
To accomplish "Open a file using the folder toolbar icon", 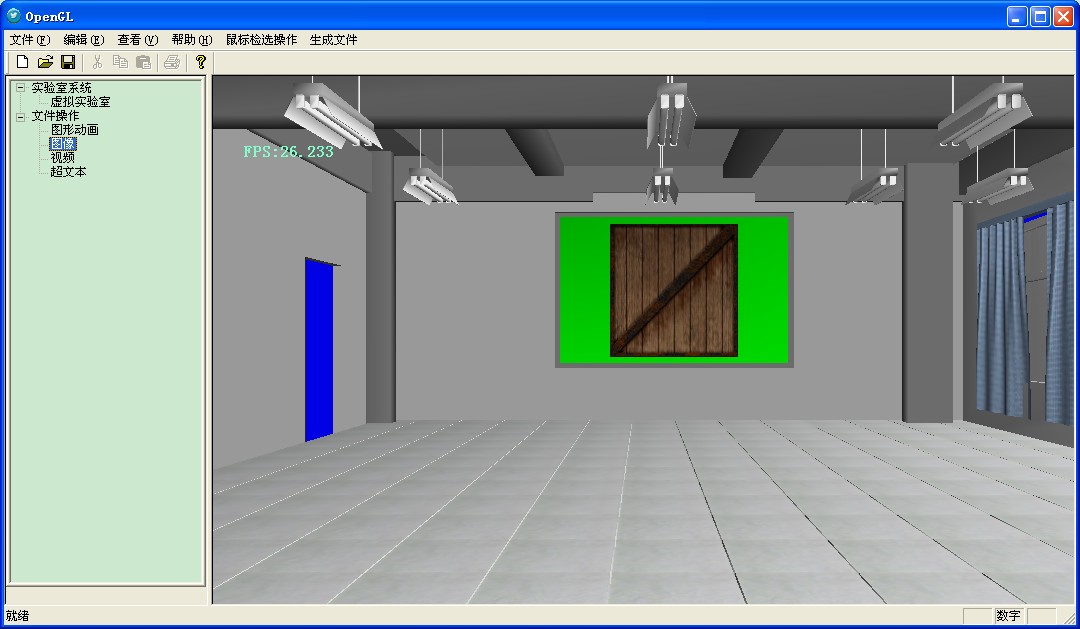I will click(45, 61).
